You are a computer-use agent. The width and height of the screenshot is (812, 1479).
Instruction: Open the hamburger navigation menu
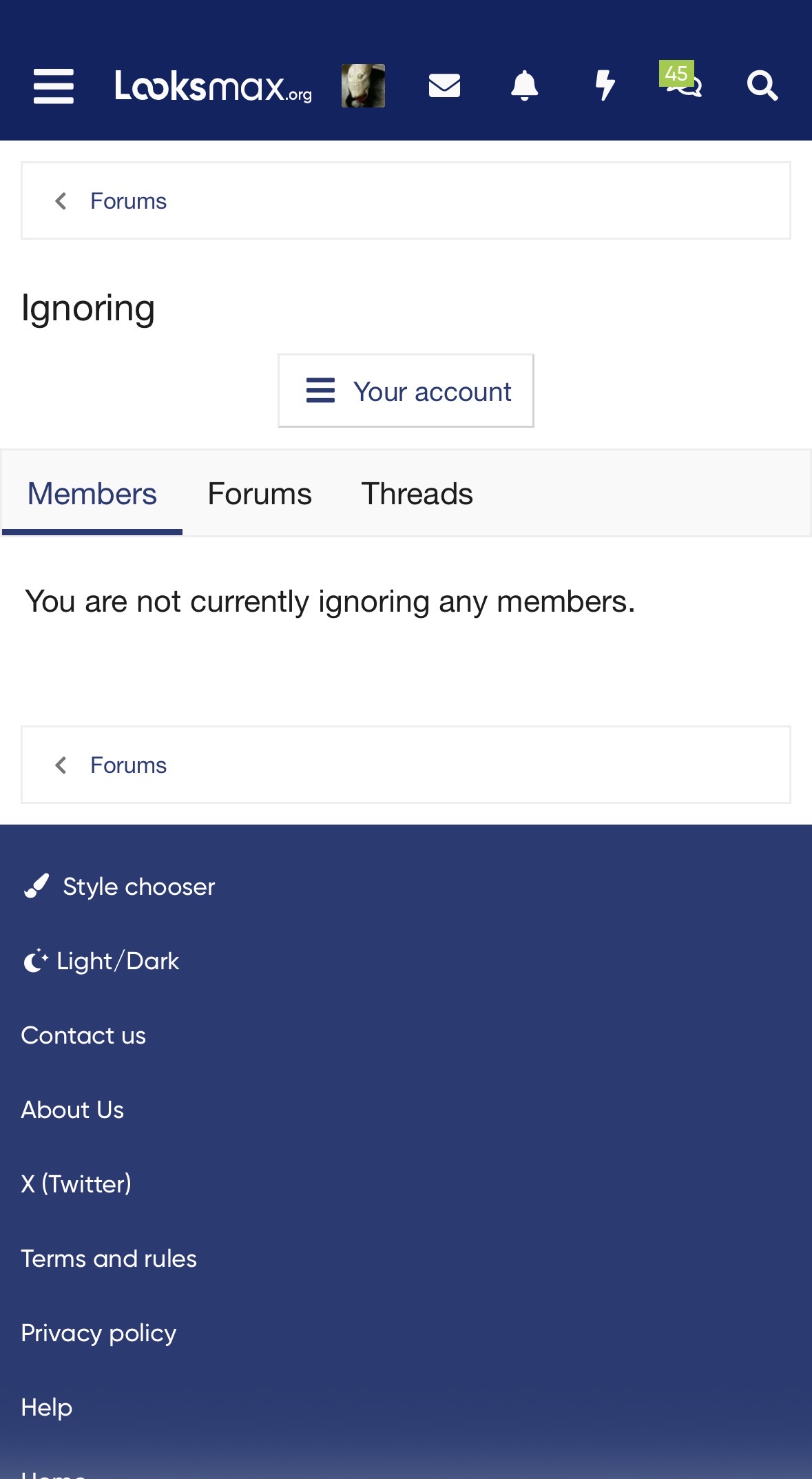54,86
